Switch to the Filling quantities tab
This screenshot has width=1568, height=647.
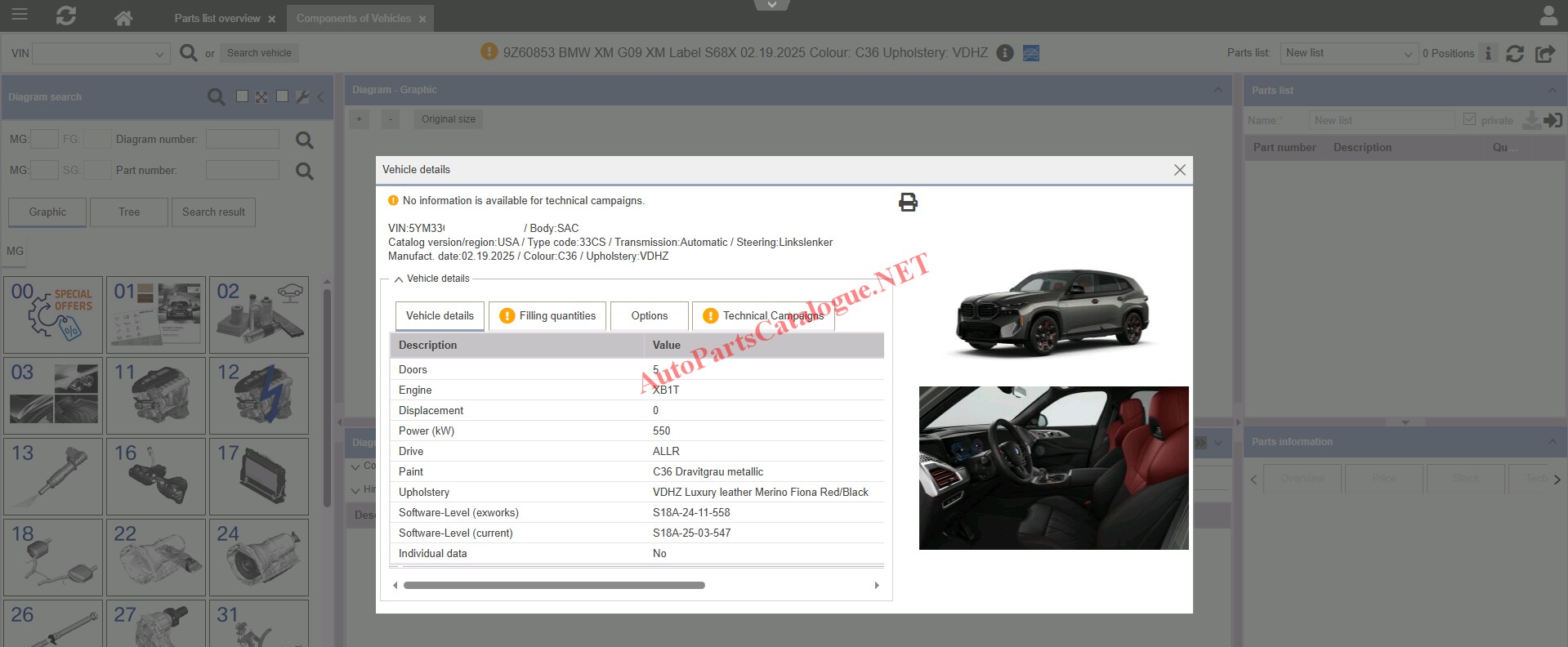tap(547, 316)
